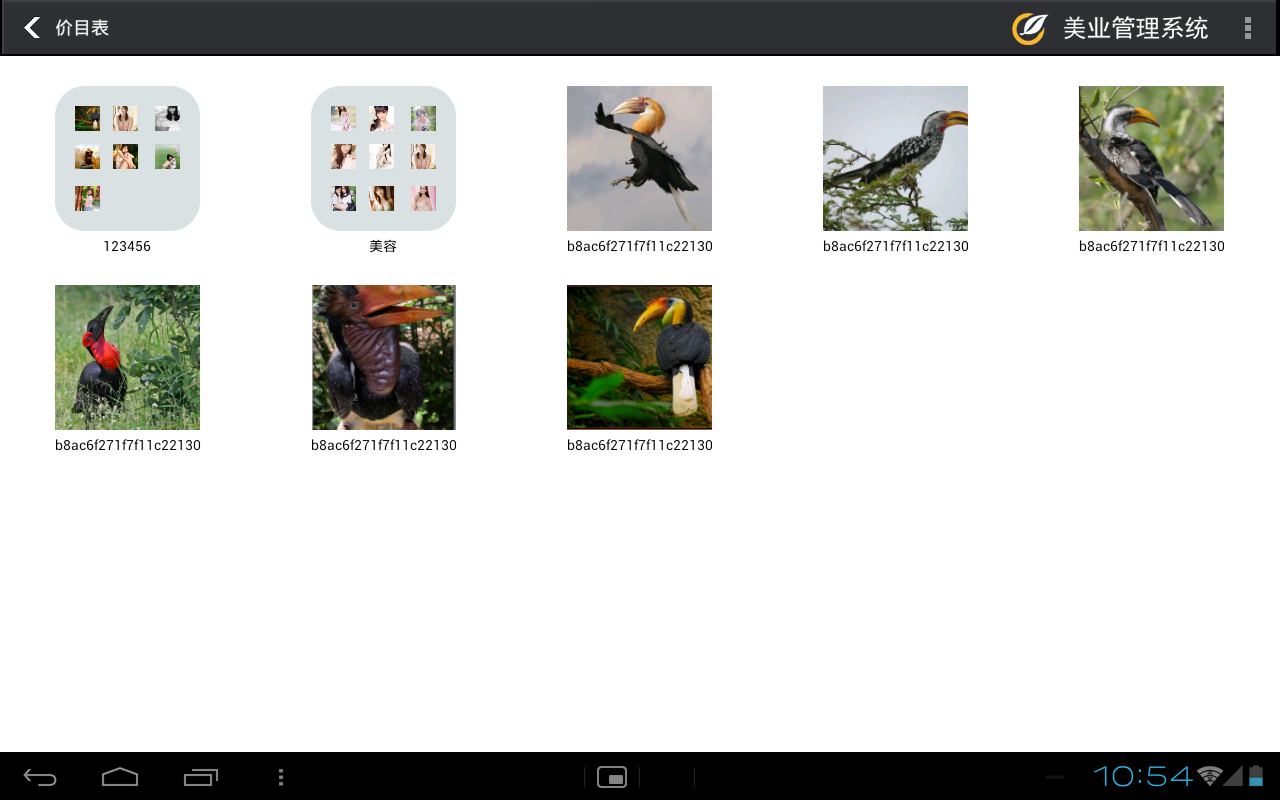Click the 美容 folder label
This screenshot has width=1280, height=800.
383,246
